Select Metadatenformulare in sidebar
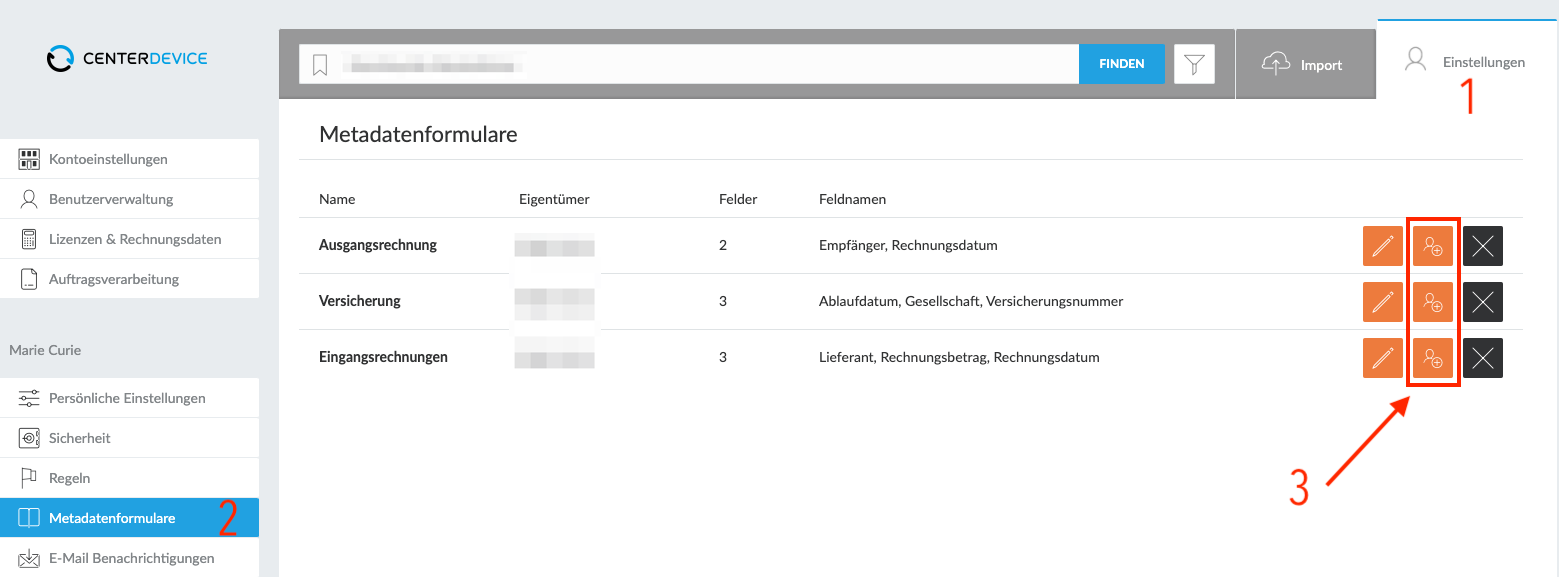This screenshot has height=577, width=1559. tap(130, 518)
